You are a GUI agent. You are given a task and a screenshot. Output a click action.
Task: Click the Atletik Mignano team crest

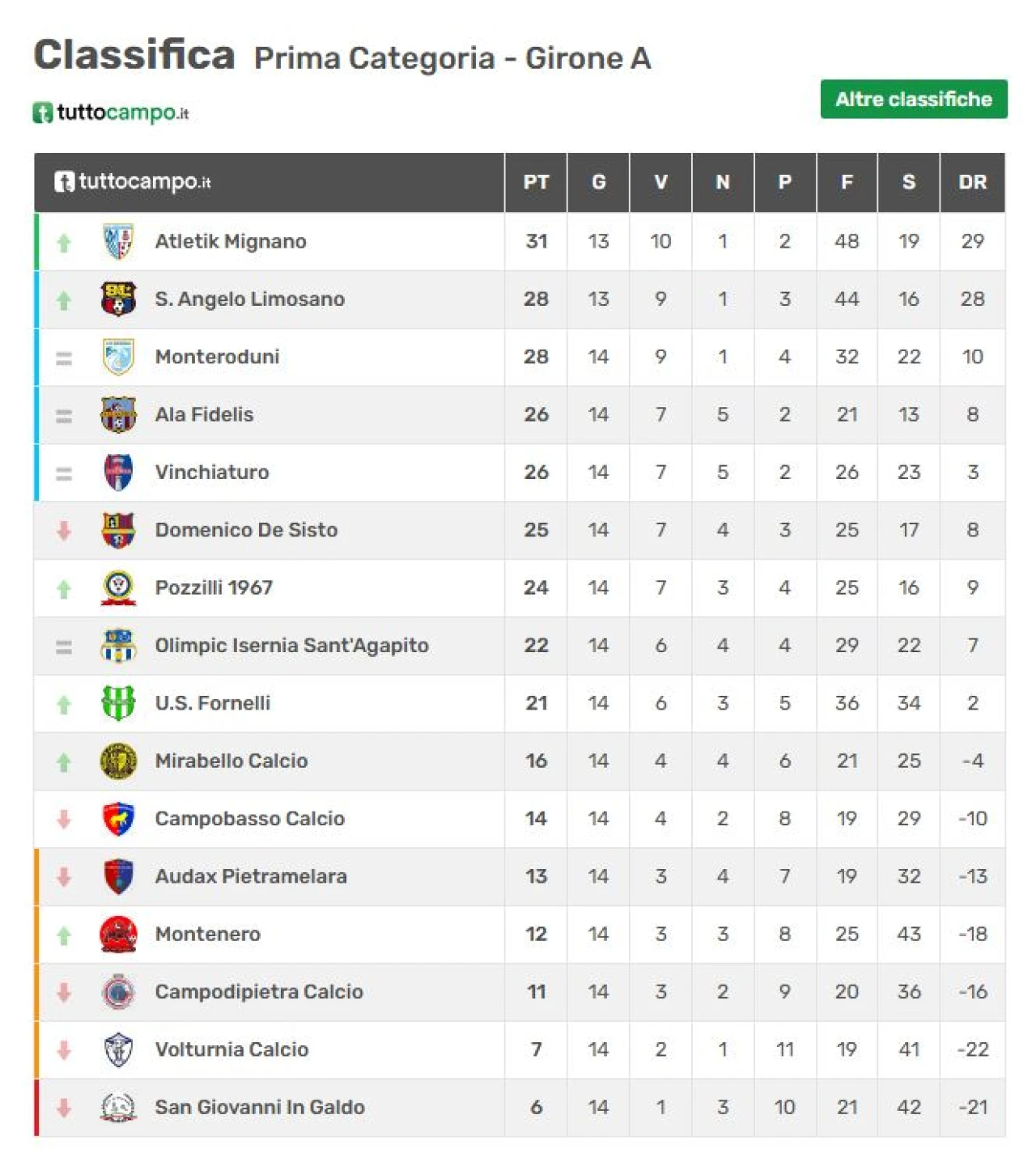pyautogui.click(x=118, y=241)
